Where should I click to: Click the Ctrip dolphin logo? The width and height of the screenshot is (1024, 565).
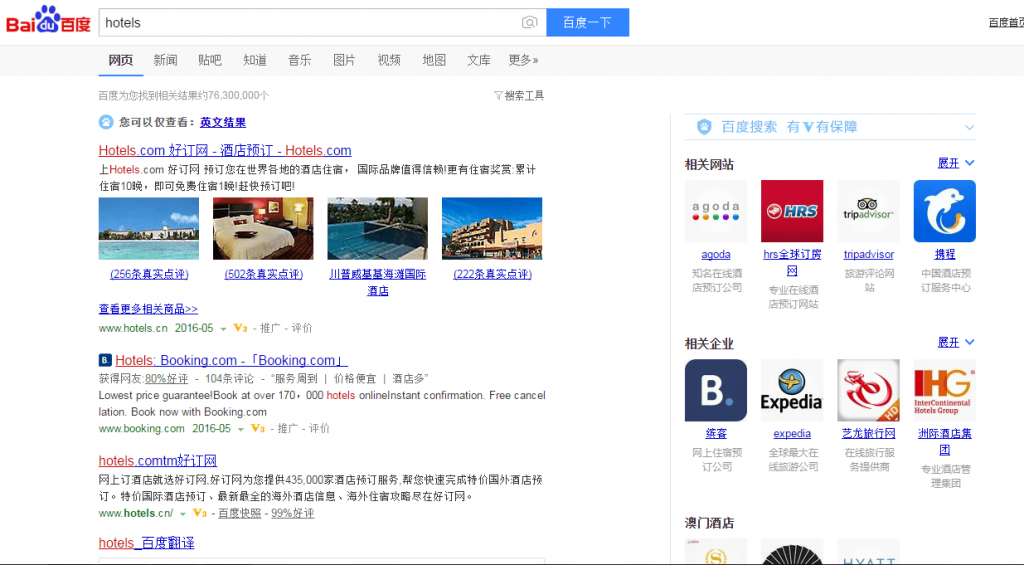click(x=944, y=211)
